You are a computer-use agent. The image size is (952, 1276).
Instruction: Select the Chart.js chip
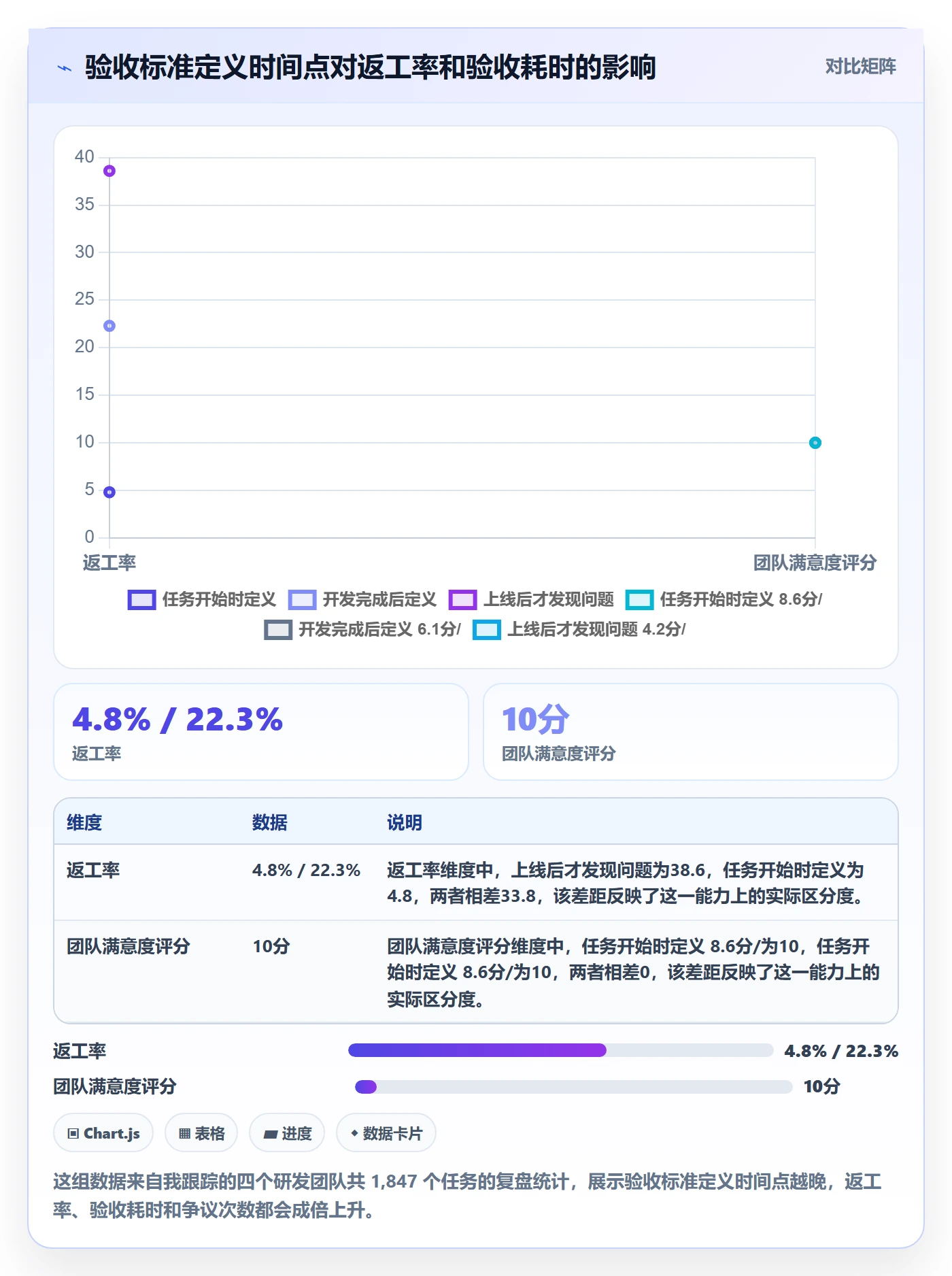pyautogui.click(x=103, y=1133)
